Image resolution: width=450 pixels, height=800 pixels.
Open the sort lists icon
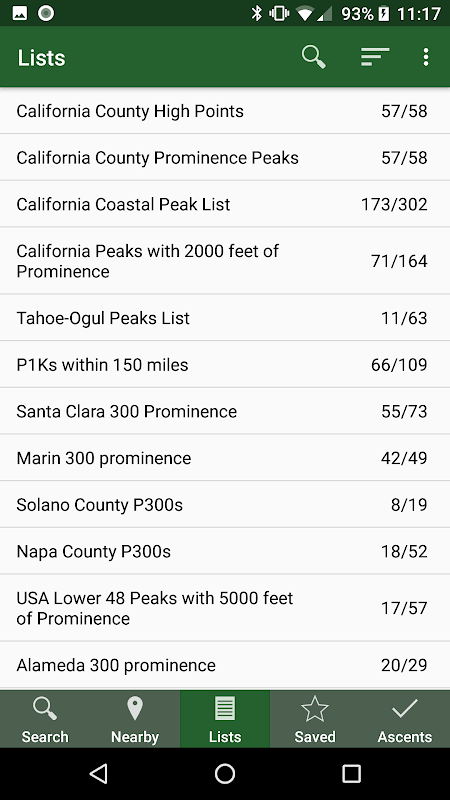(375, 57)
